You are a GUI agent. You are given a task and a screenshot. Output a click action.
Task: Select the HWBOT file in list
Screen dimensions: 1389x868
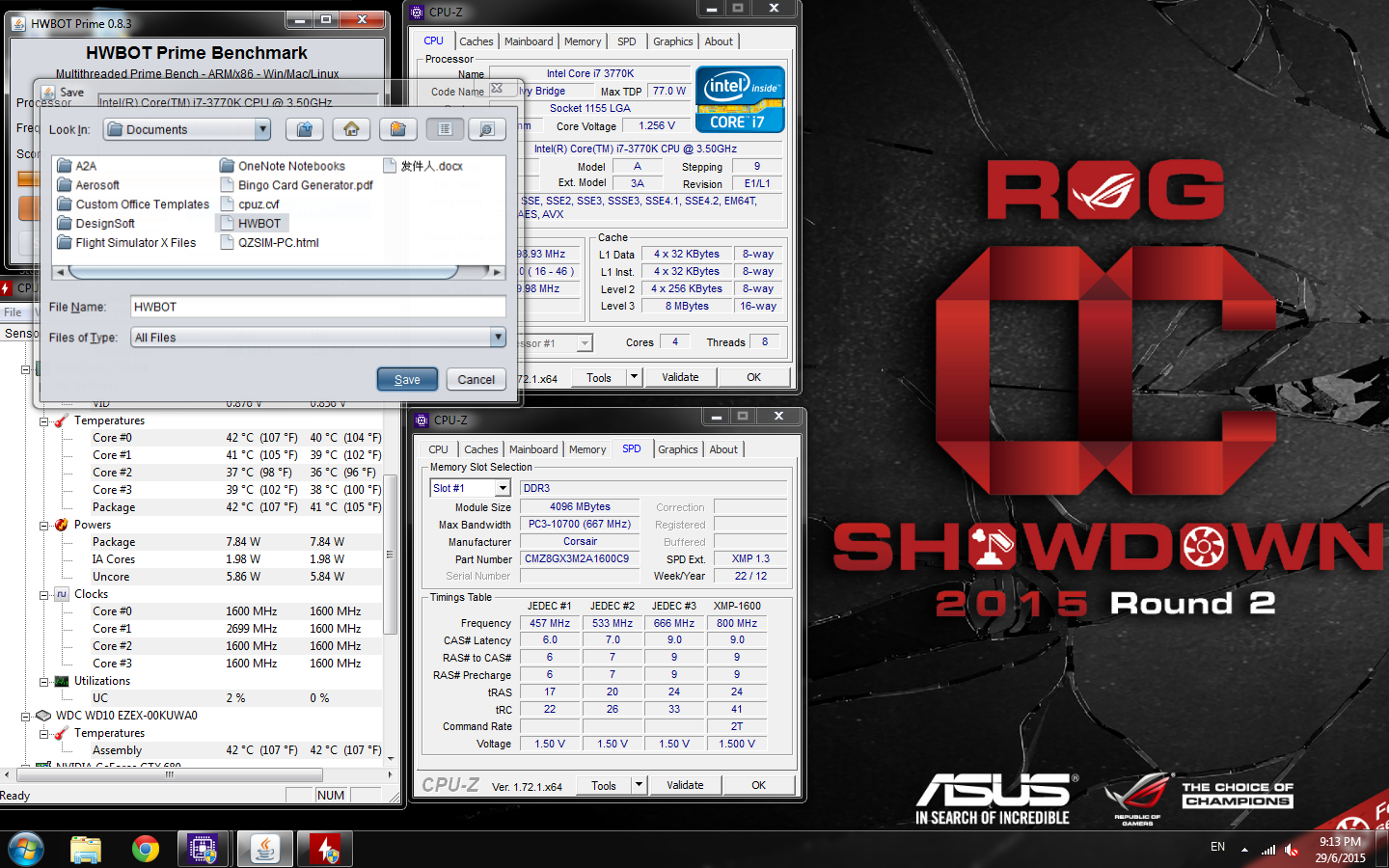(251, 224)
